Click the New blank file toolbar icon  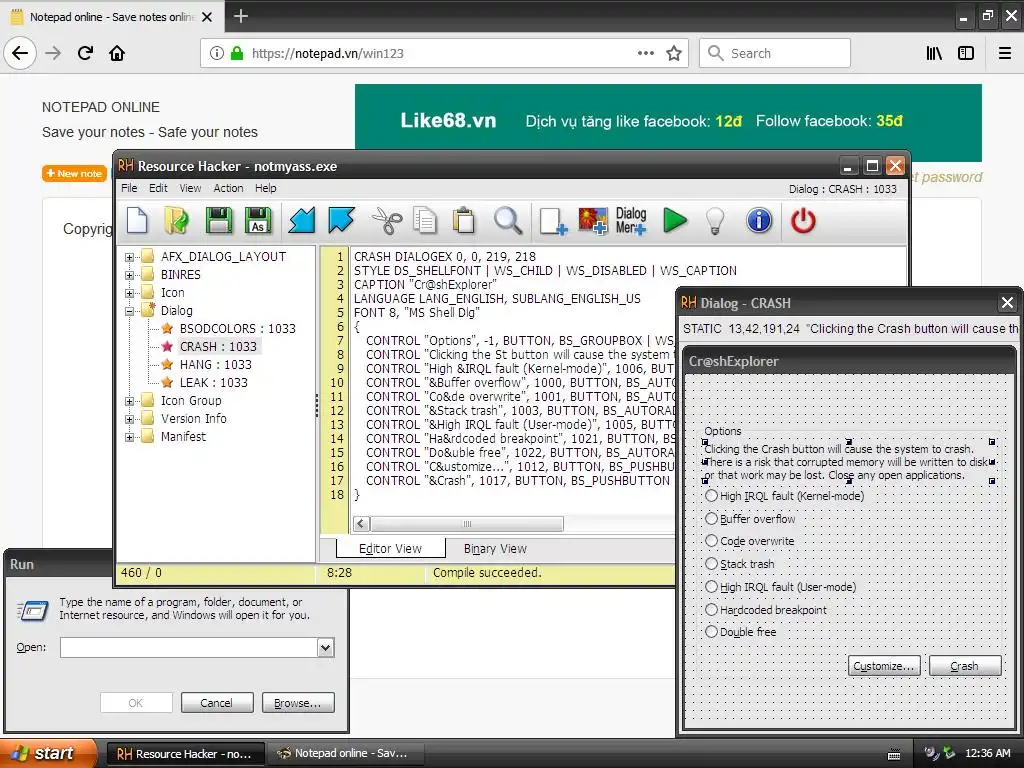coord(137,220)
